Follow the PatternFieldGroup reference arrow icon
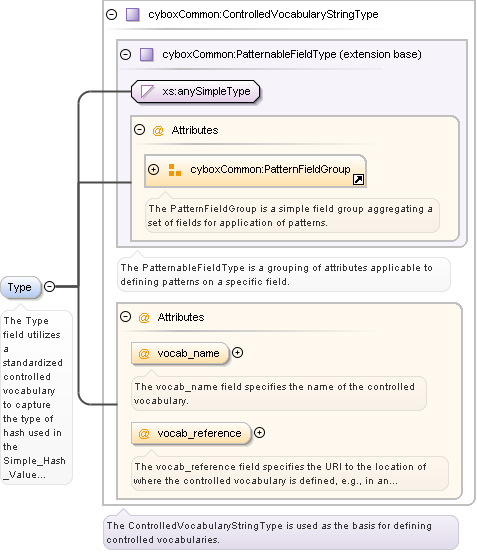This screenshot has width=477, height=553. pyautogui.click(x=358, y=180)
